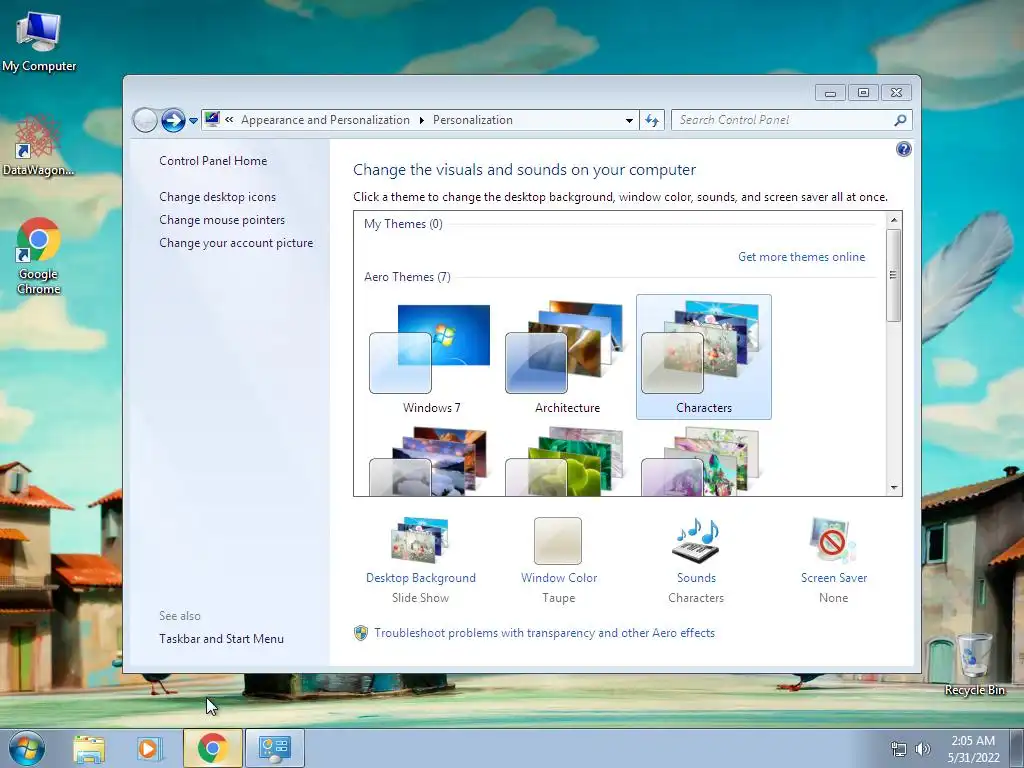Expand Appearance and Personalization breadcrumb arrow
1024x768 pixels.
pyautogui.click(x=421, y=120)
